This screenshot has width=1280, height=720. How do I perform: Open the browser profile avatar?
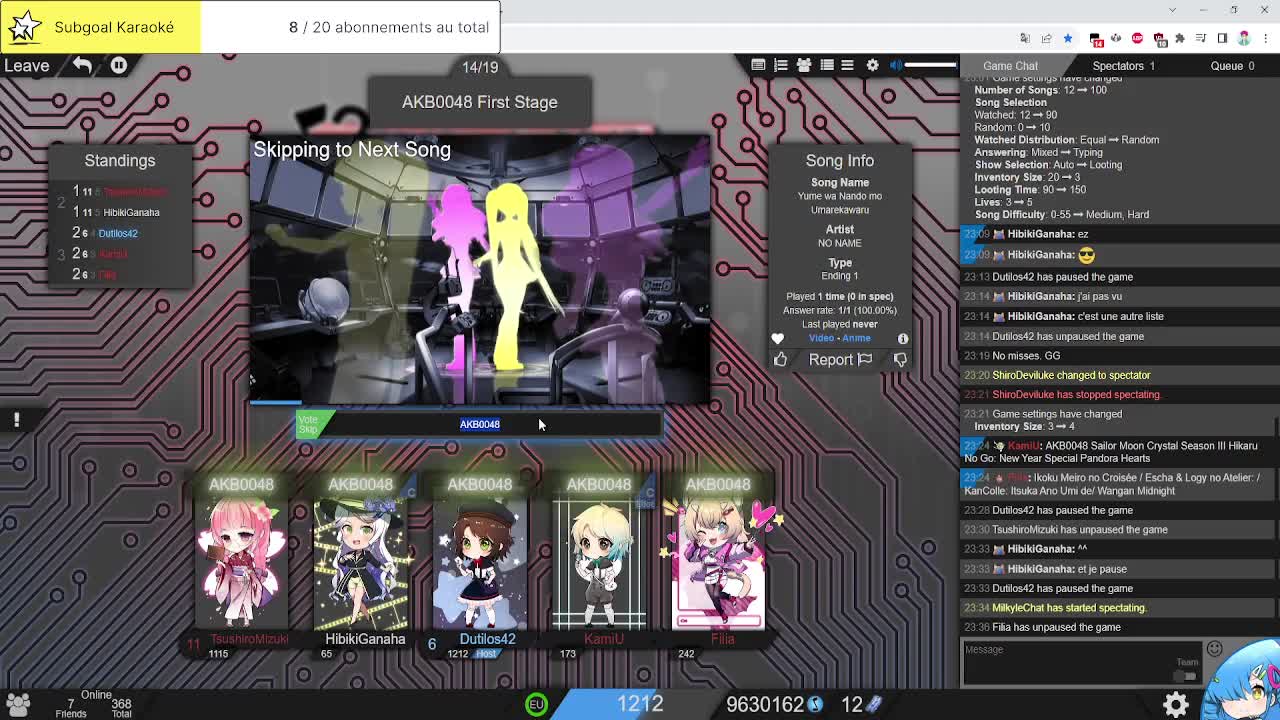click(x=1244, y=39)
